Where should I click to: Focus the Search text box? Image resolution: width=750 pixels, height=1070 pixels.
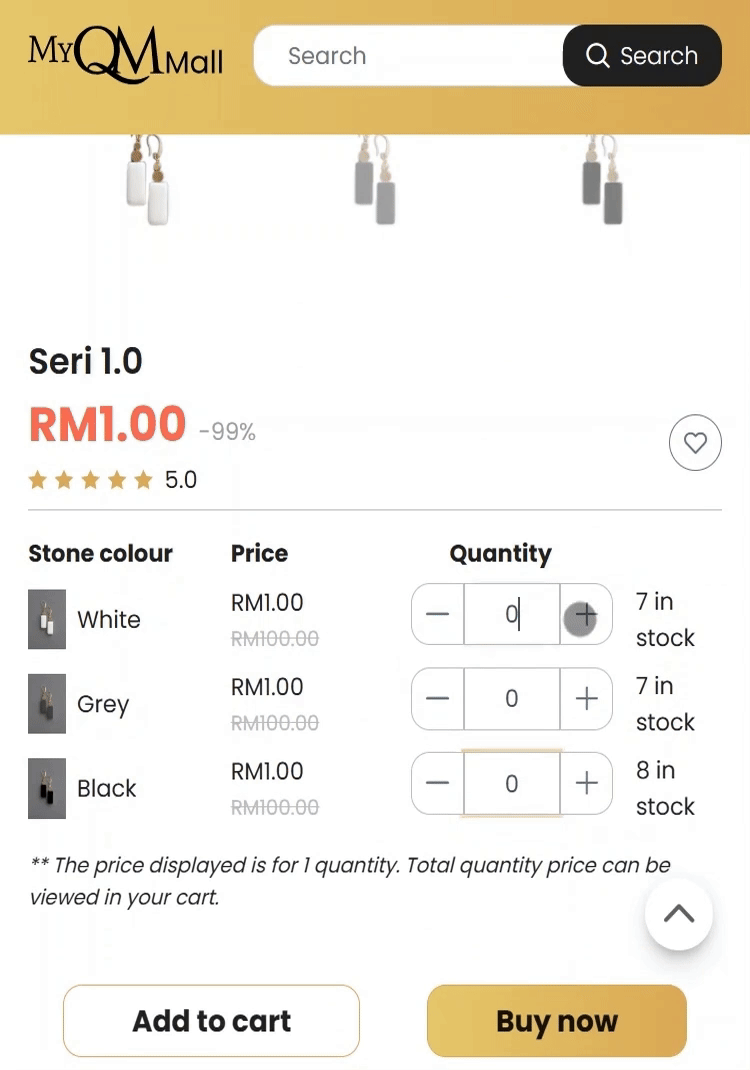pos(410,55)
